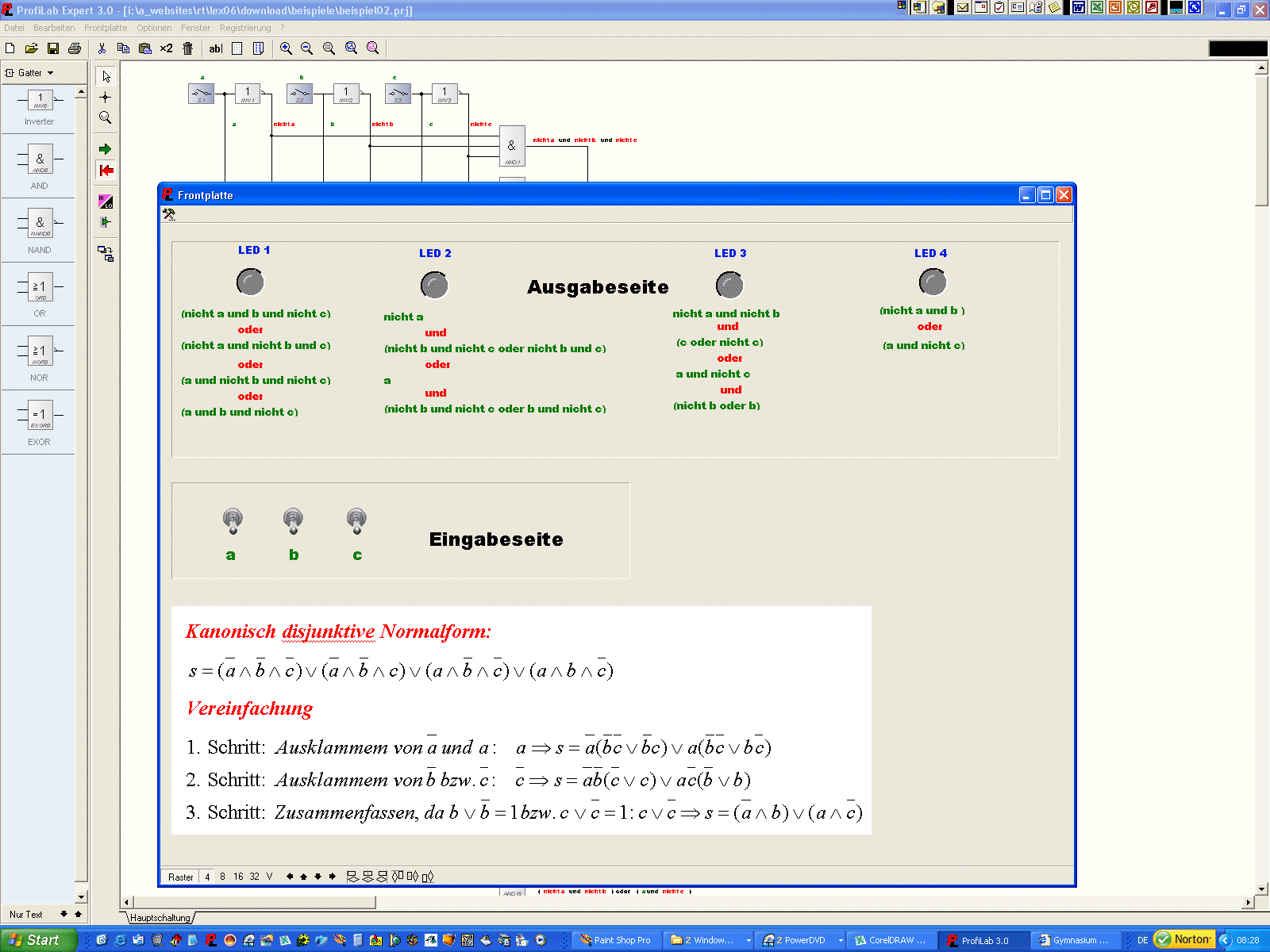
Task: Expand the Gatter library dropdown
Action: [x=50, y=73]
